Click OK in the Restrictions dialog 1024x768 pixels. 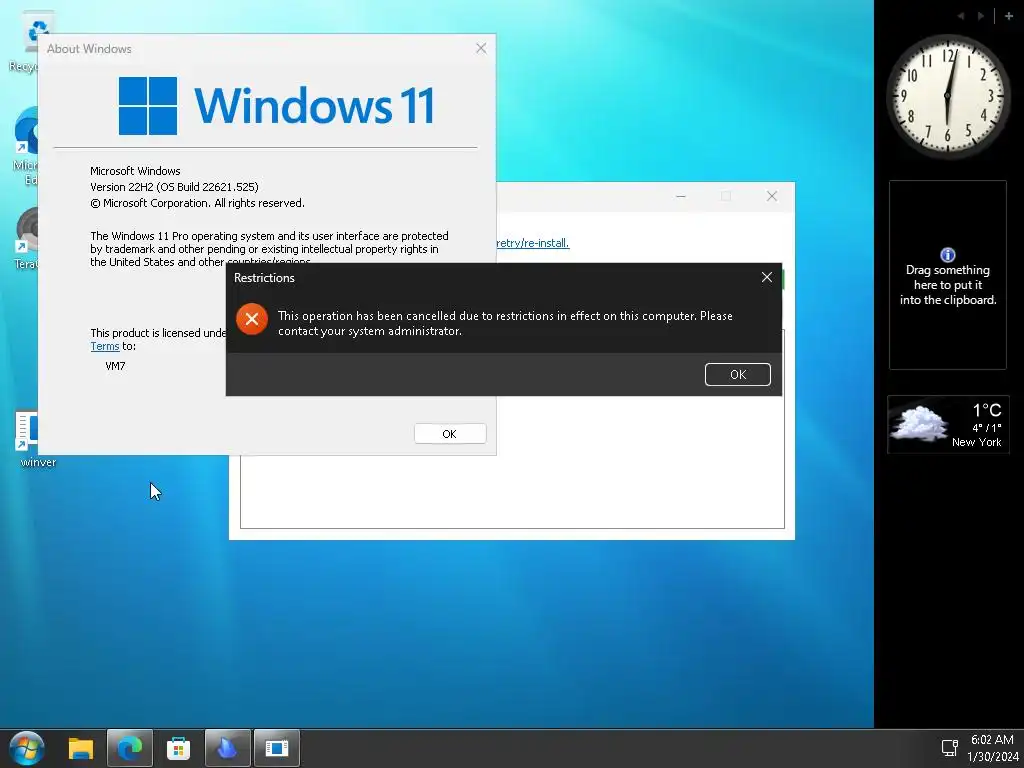[x=737, y=374]
